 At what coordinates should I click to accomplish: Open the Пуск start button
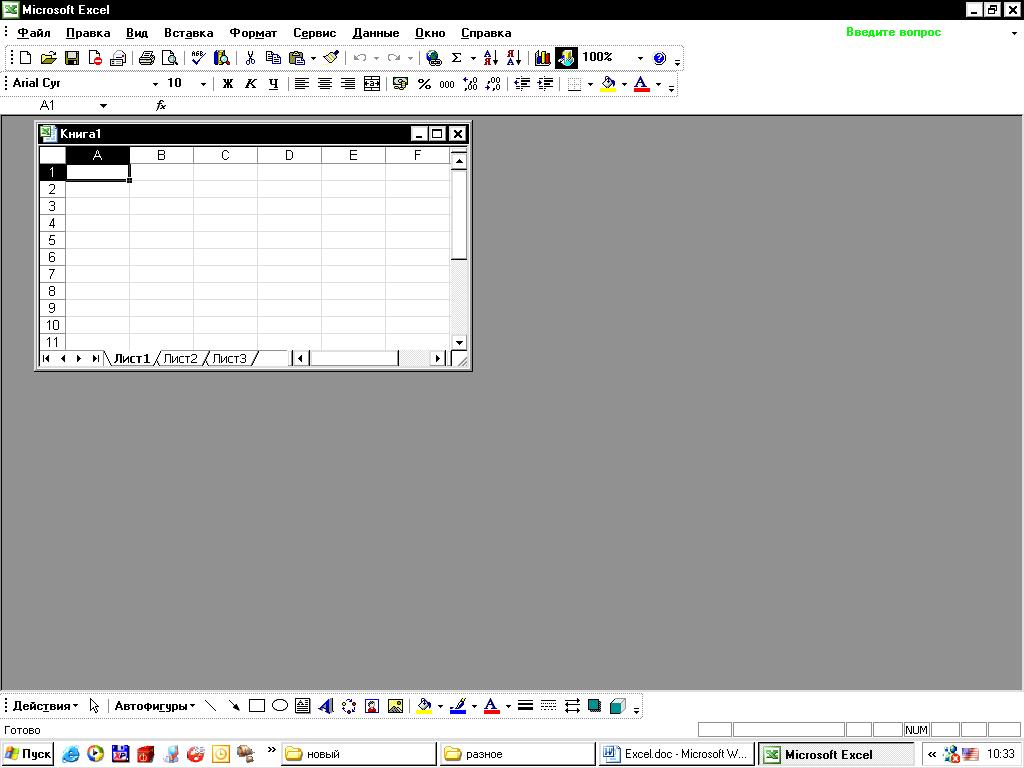coord(27,754)
